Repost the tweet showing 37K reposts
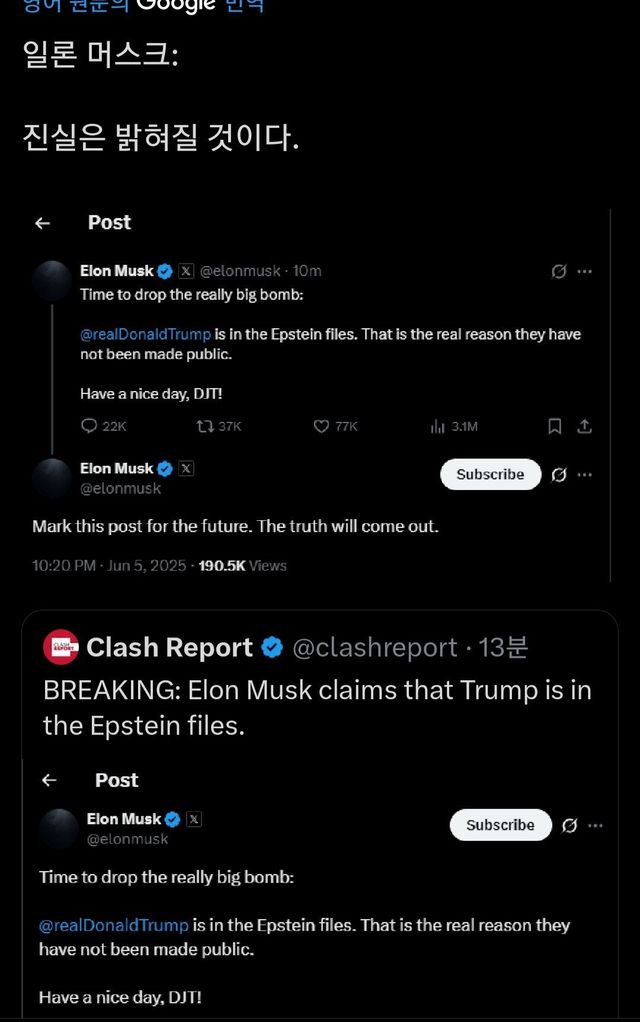 (205, 426)
